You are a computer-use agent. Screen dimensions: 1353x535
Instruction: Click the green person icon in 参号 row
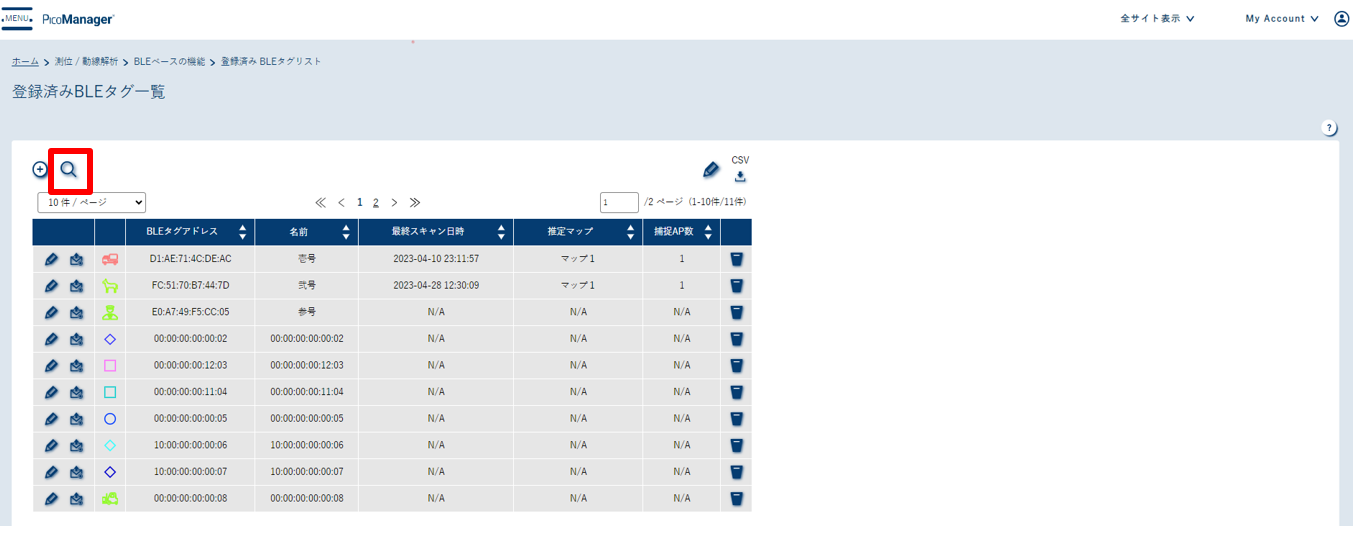tap(110, 312)
